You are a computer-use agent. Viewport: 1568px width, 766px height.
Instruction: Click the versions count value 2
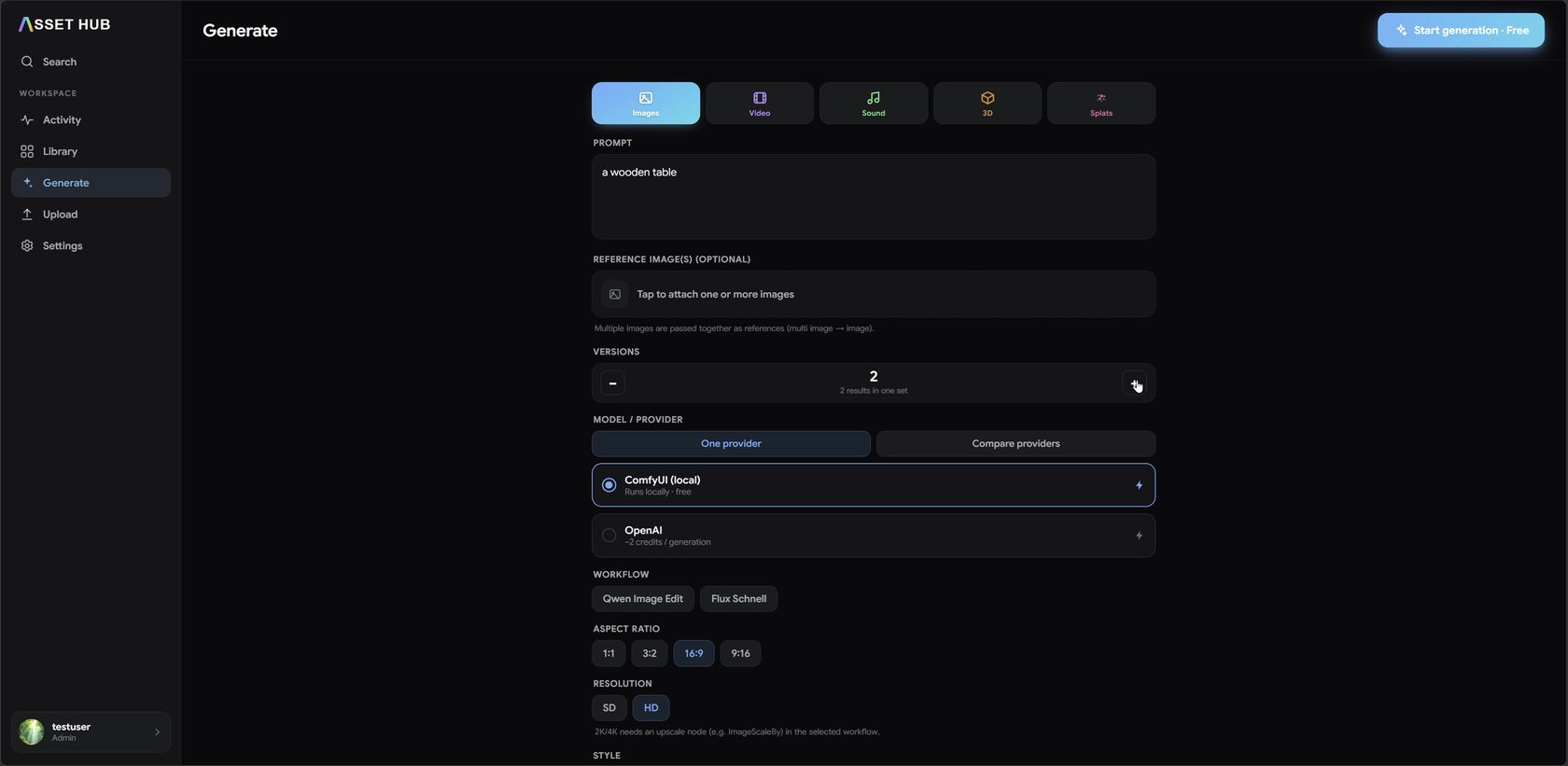[874, 377]
